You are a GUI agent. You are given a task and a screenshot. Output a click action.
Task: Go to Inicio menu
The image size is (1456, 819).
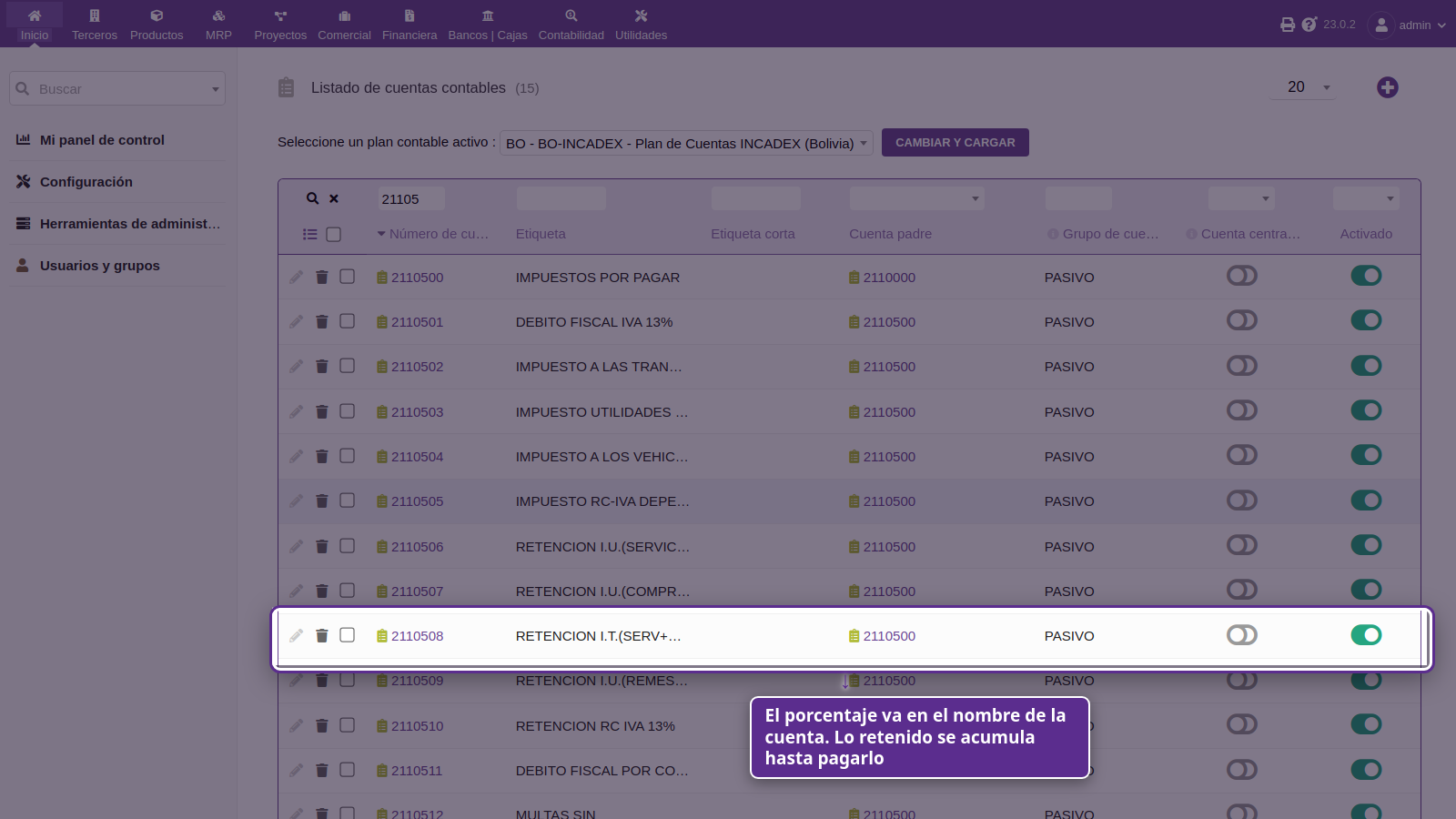tap(35, 25)
